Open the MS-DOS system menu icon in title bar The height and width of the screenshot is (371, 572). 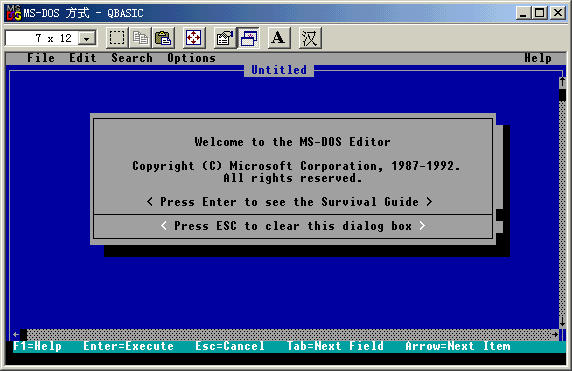click(x=13, y=13)
